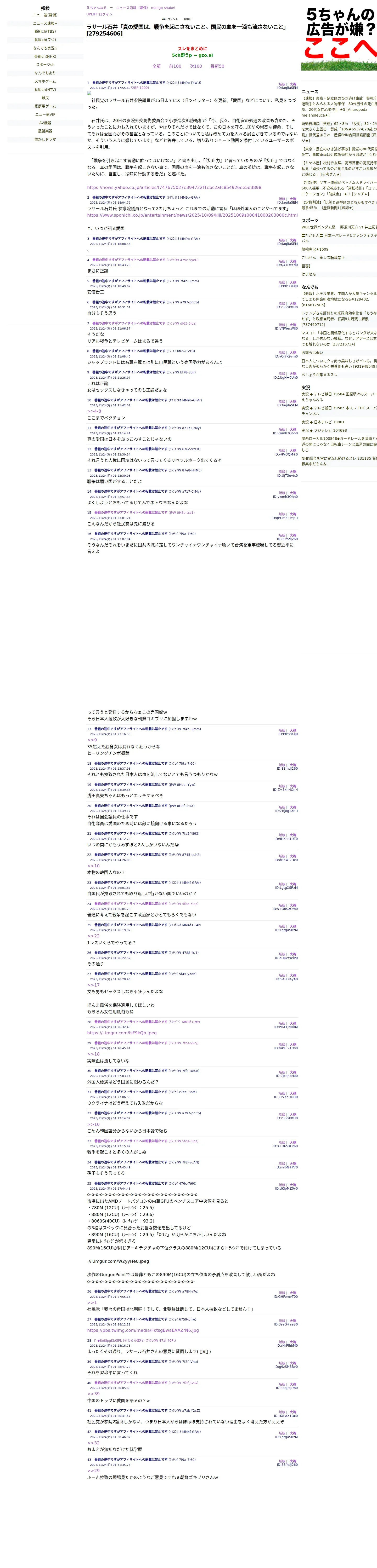Open 【定数削減】 news link in sidebar

pyautogui.click(x=339, y=205)
